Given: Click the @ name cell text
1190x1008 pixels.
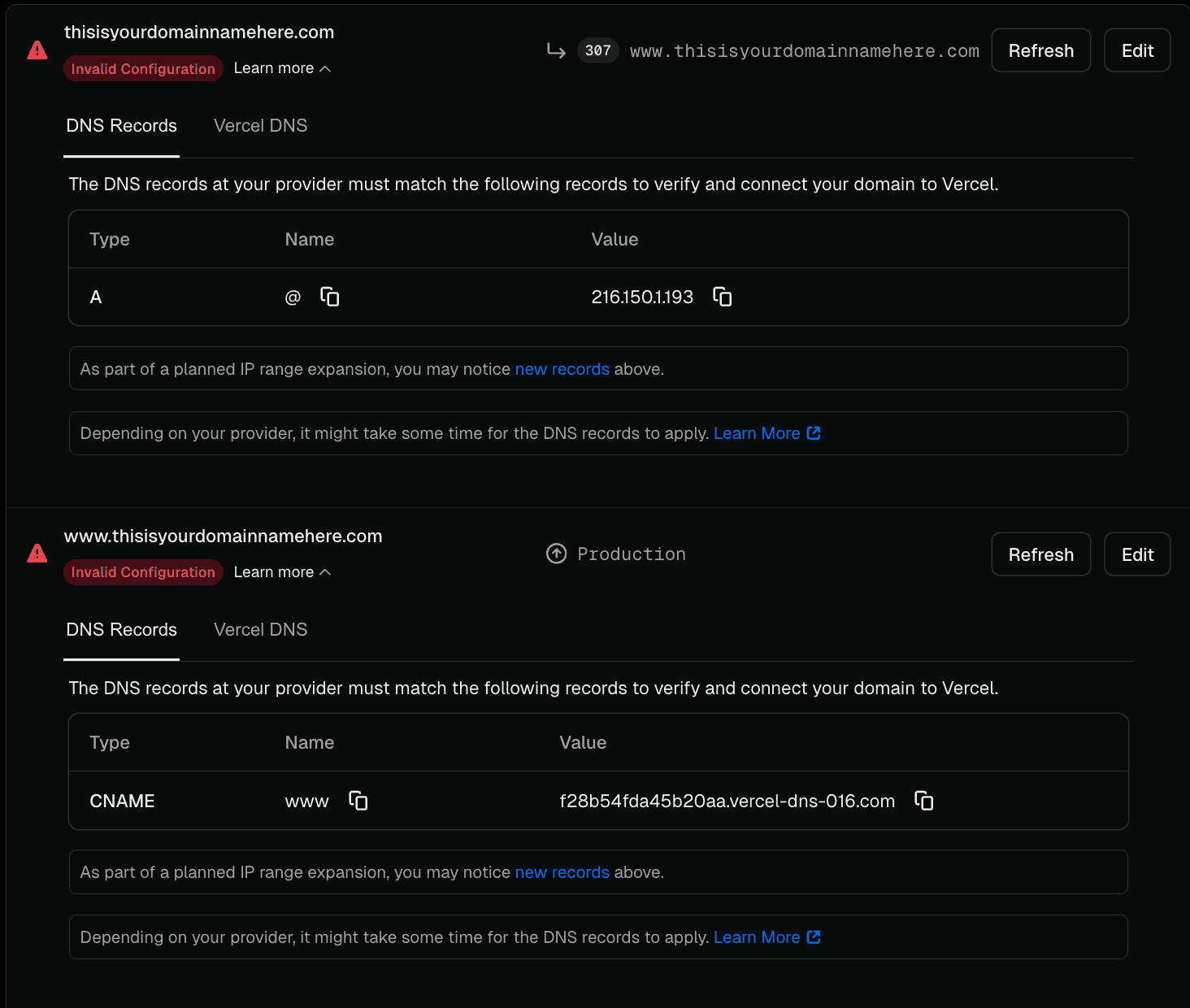Looking at the screenshot, I should point(293,298).
